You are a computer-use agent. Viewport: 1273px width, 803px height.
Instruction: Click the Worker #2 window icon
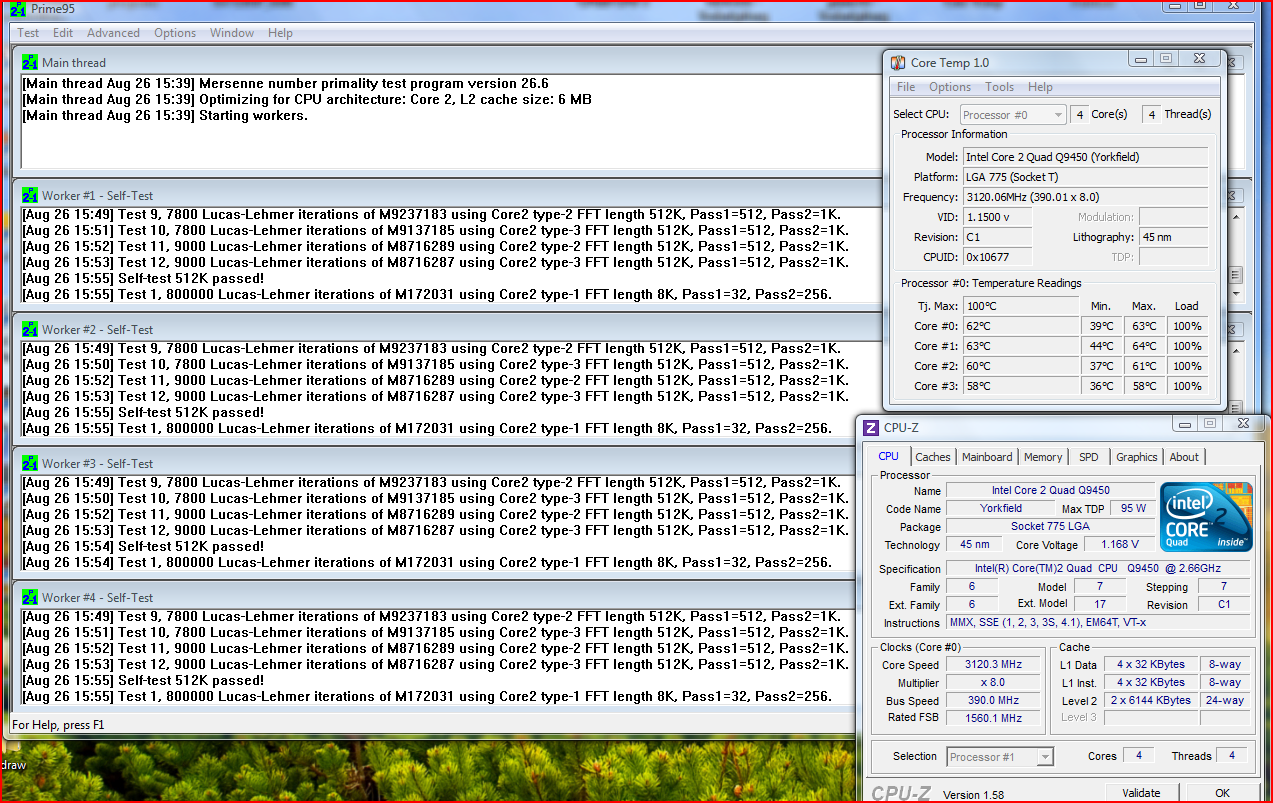tap(30, 329)
